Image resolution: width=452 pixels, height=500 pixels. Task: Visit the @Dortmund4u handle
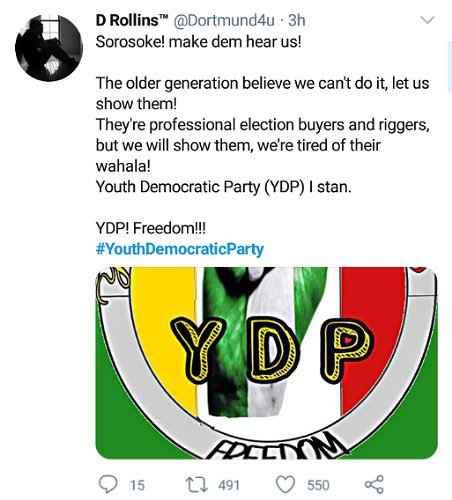click(224, 21)
